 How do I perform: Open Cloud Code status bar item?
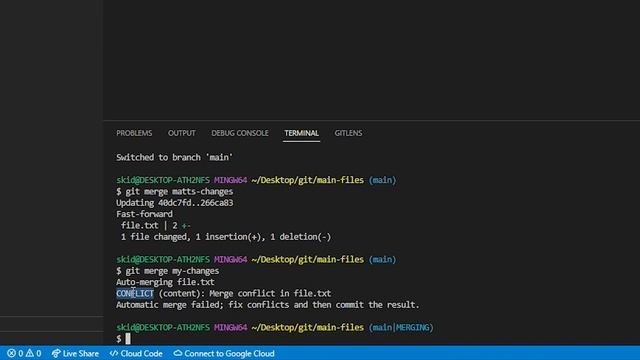click(x=136, y=353)
